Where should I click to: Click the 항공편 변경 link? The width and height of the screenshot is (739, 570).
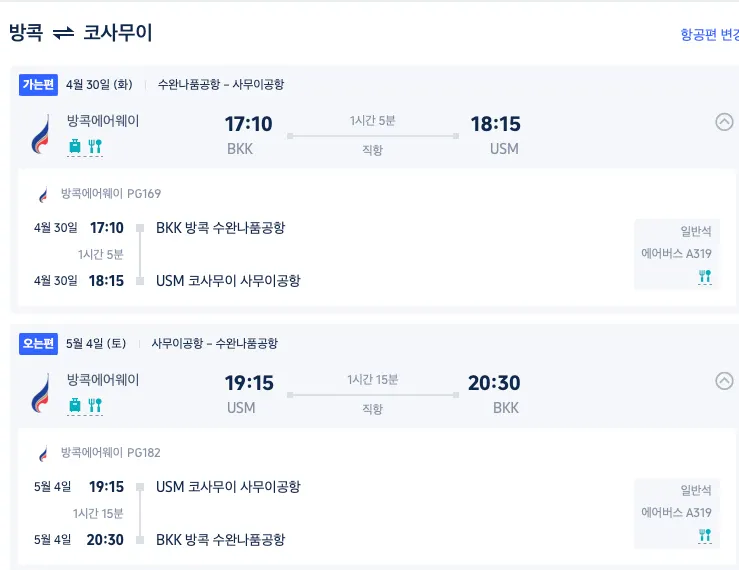709,35
